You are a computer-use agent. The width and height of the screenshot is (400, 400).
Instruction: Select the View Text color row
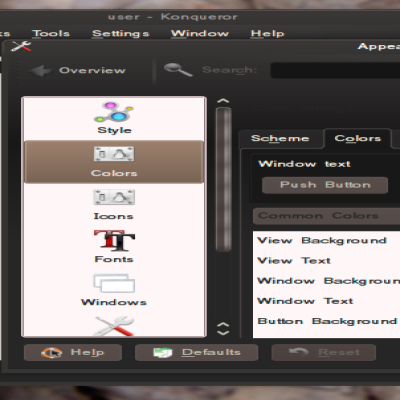(x=326, y=260)
